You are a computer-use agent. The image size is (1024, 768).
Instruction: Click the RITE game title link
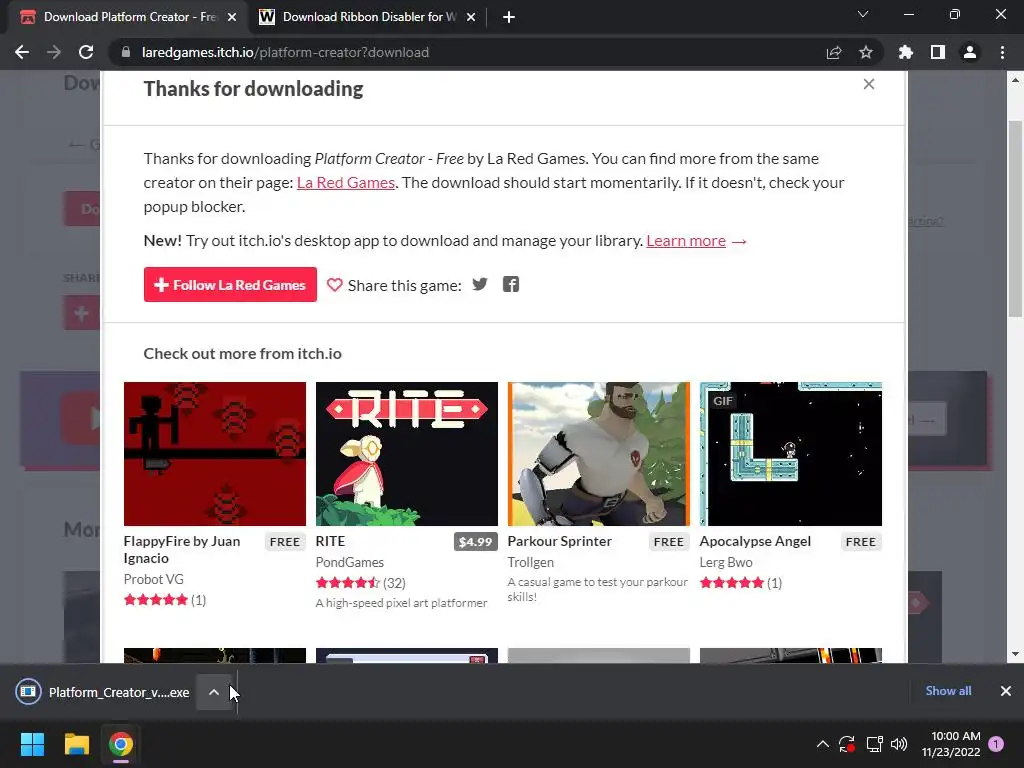[x=330, y=541]
